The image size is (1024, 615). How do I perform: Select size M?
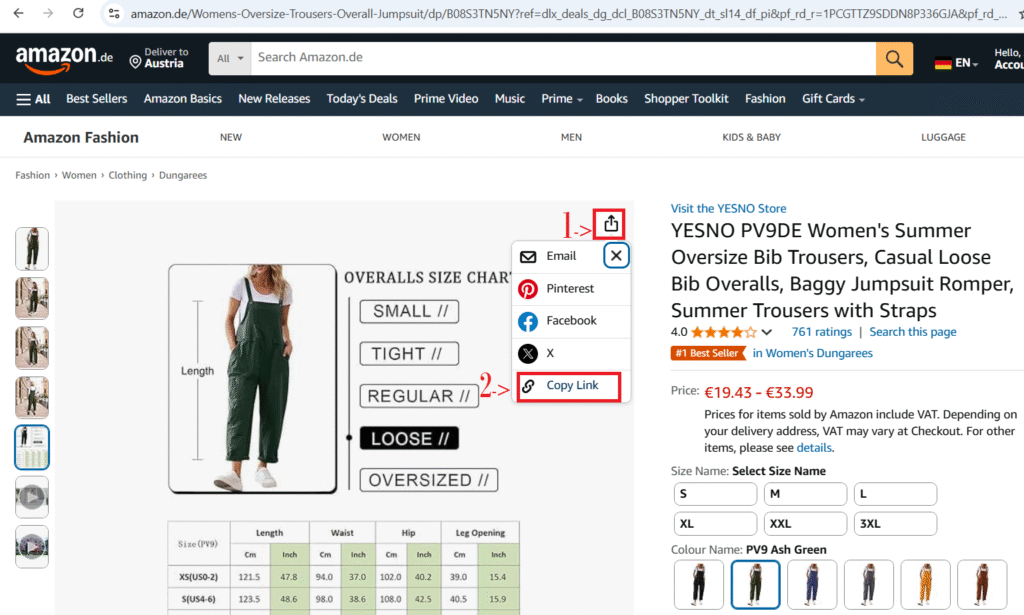click(805, 494)
